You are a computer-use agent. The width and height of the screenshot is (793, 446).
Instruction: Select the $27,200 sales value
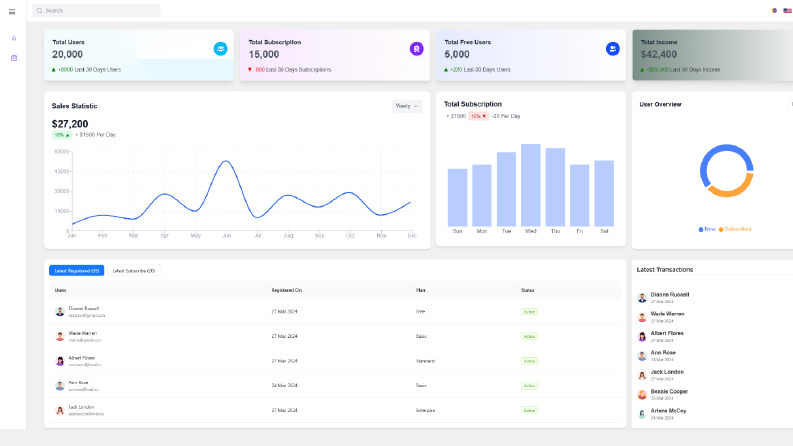click(x=70, y=124)
